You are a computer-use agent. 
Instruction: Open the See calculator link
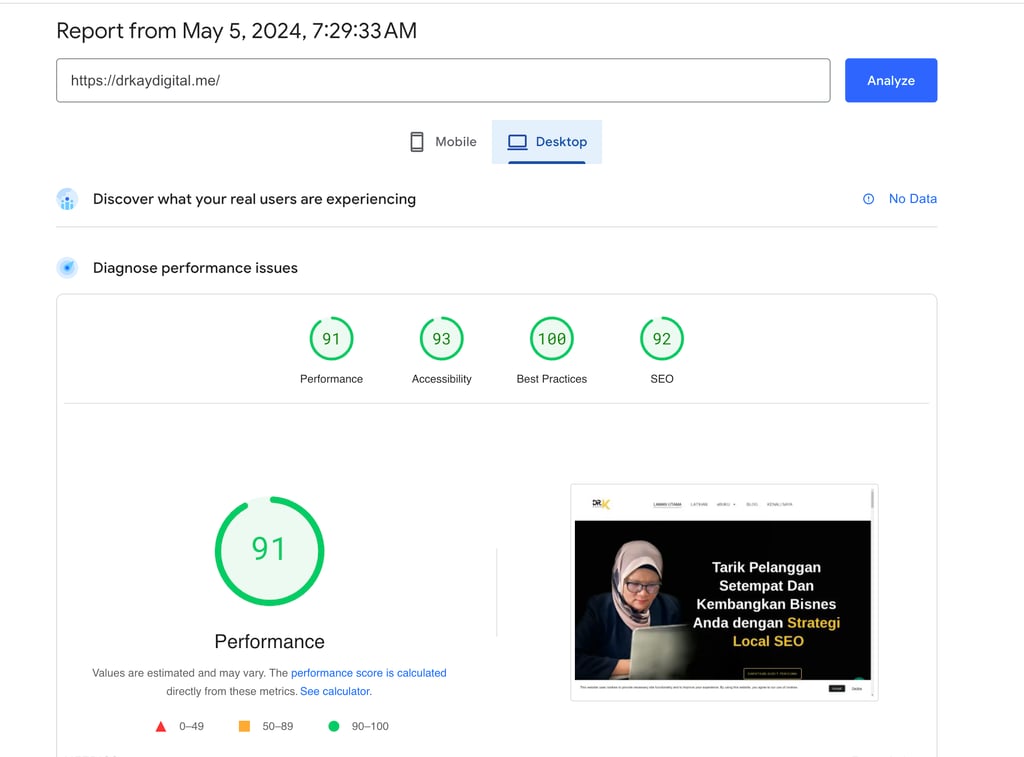(x=335, y=691)
